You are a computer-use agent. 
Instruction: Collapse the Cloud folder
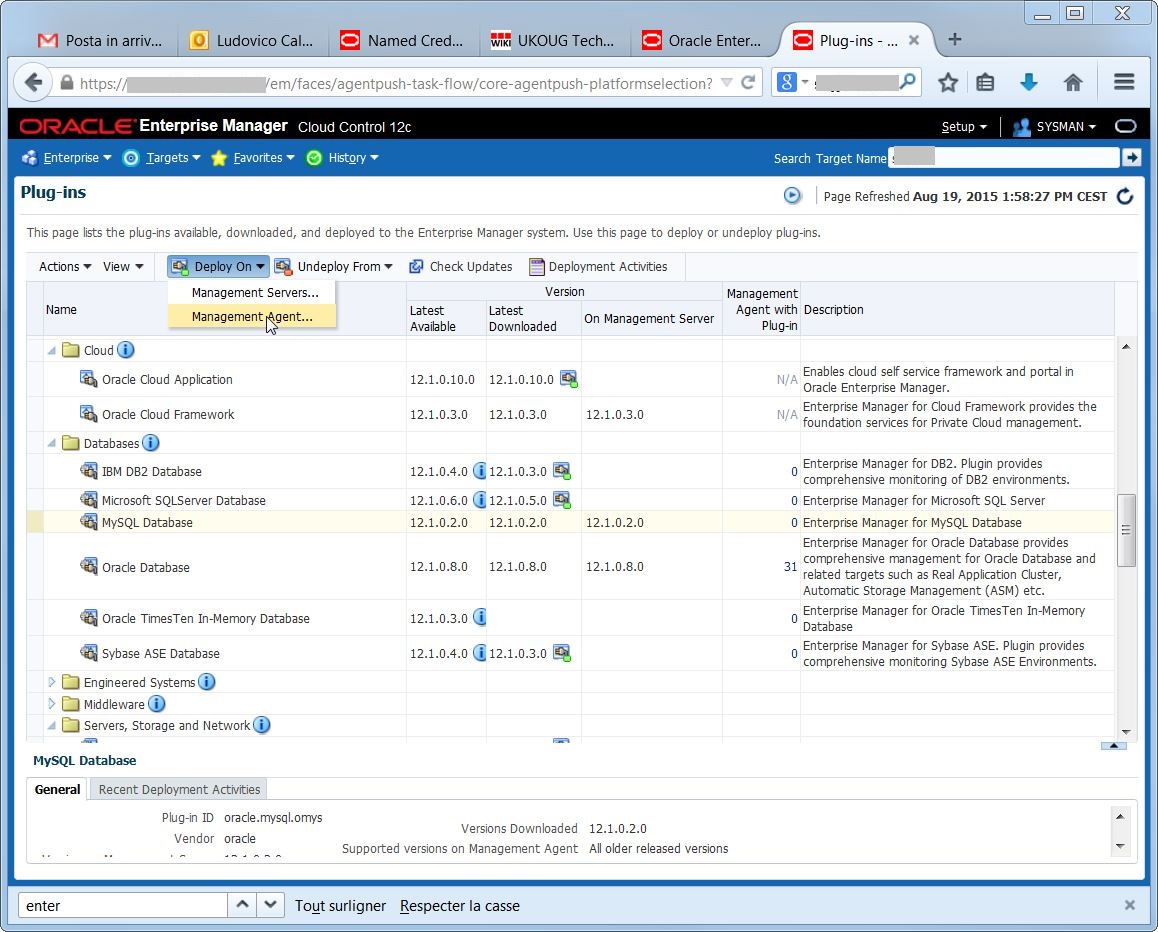coord(52,350)
